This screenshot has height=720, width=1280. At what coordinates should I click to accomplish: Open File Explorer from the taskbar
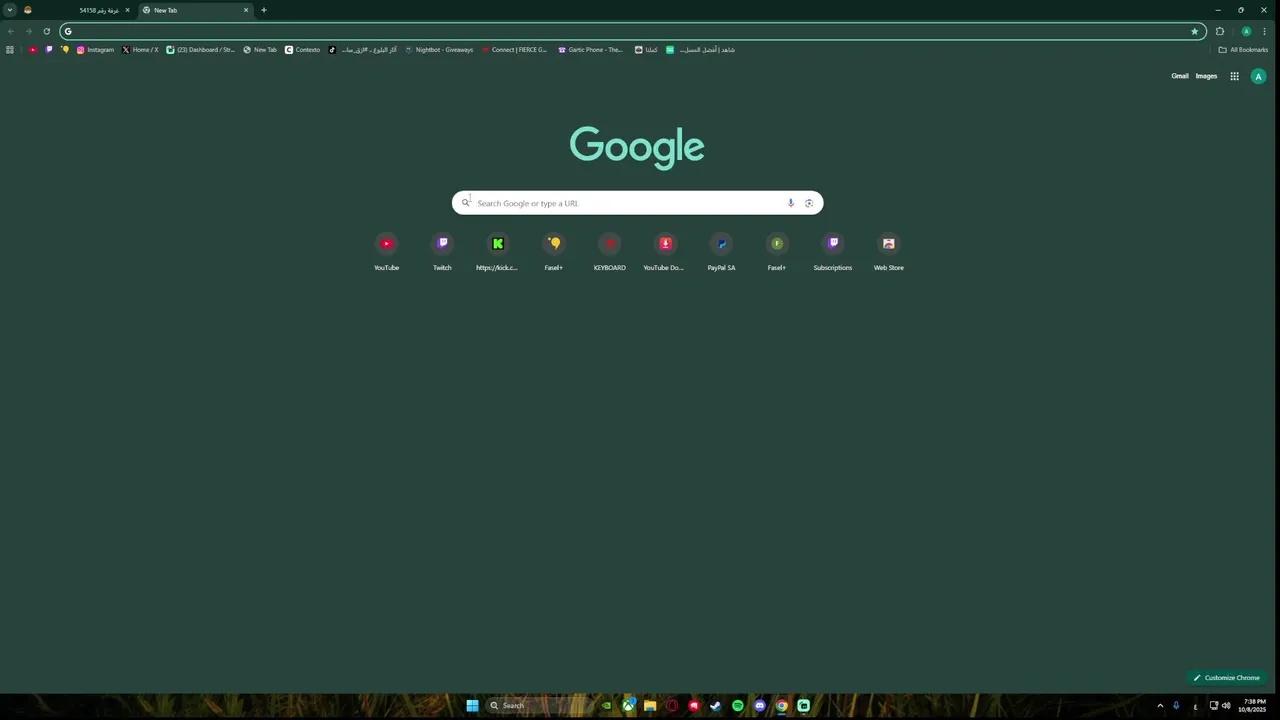pos(650,705)
